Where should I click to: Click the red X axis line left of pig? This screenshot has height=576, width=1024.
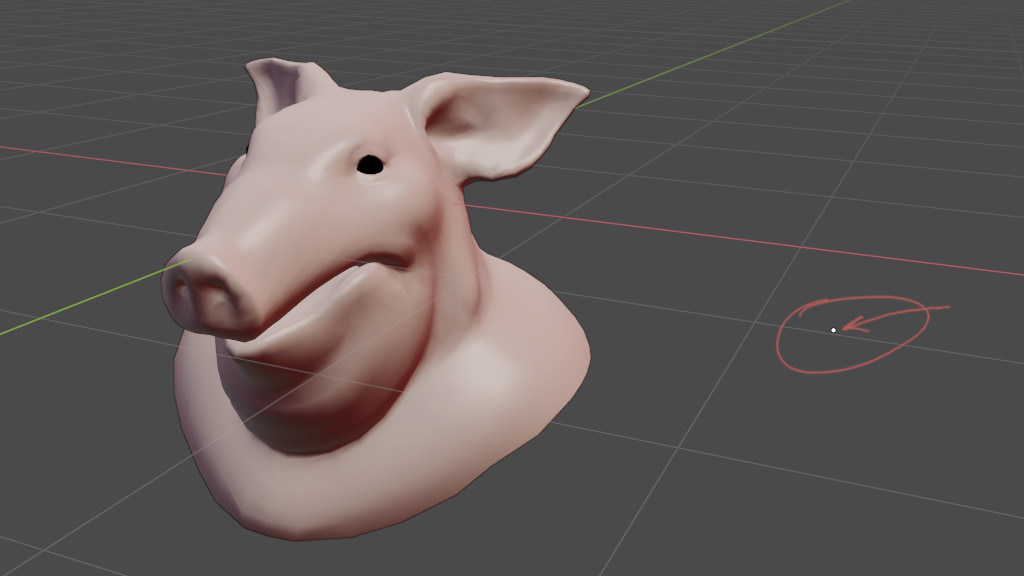point(100,158)
